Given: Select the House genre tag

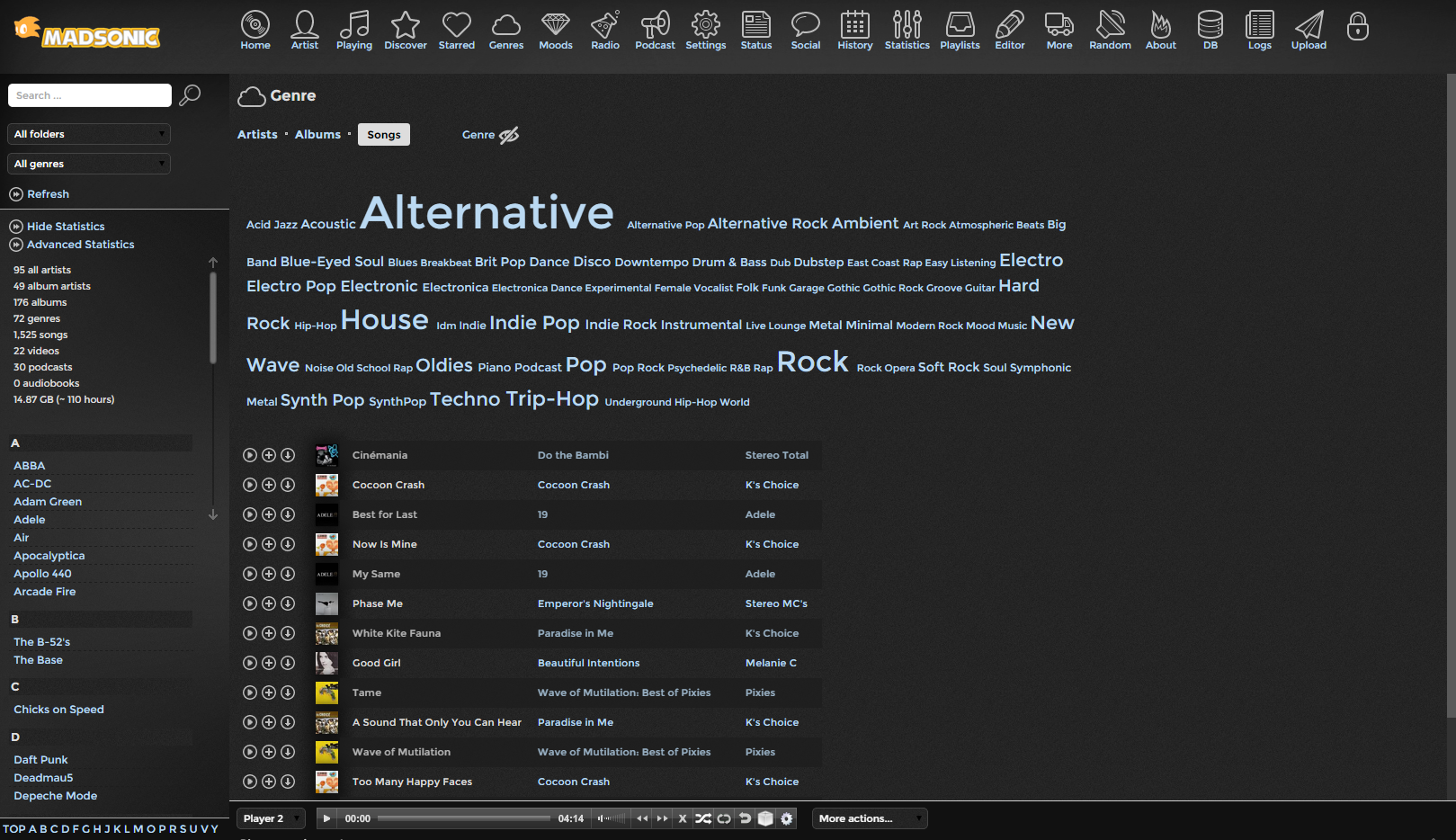Looking at the screenshot, I should tap(384, 320).
